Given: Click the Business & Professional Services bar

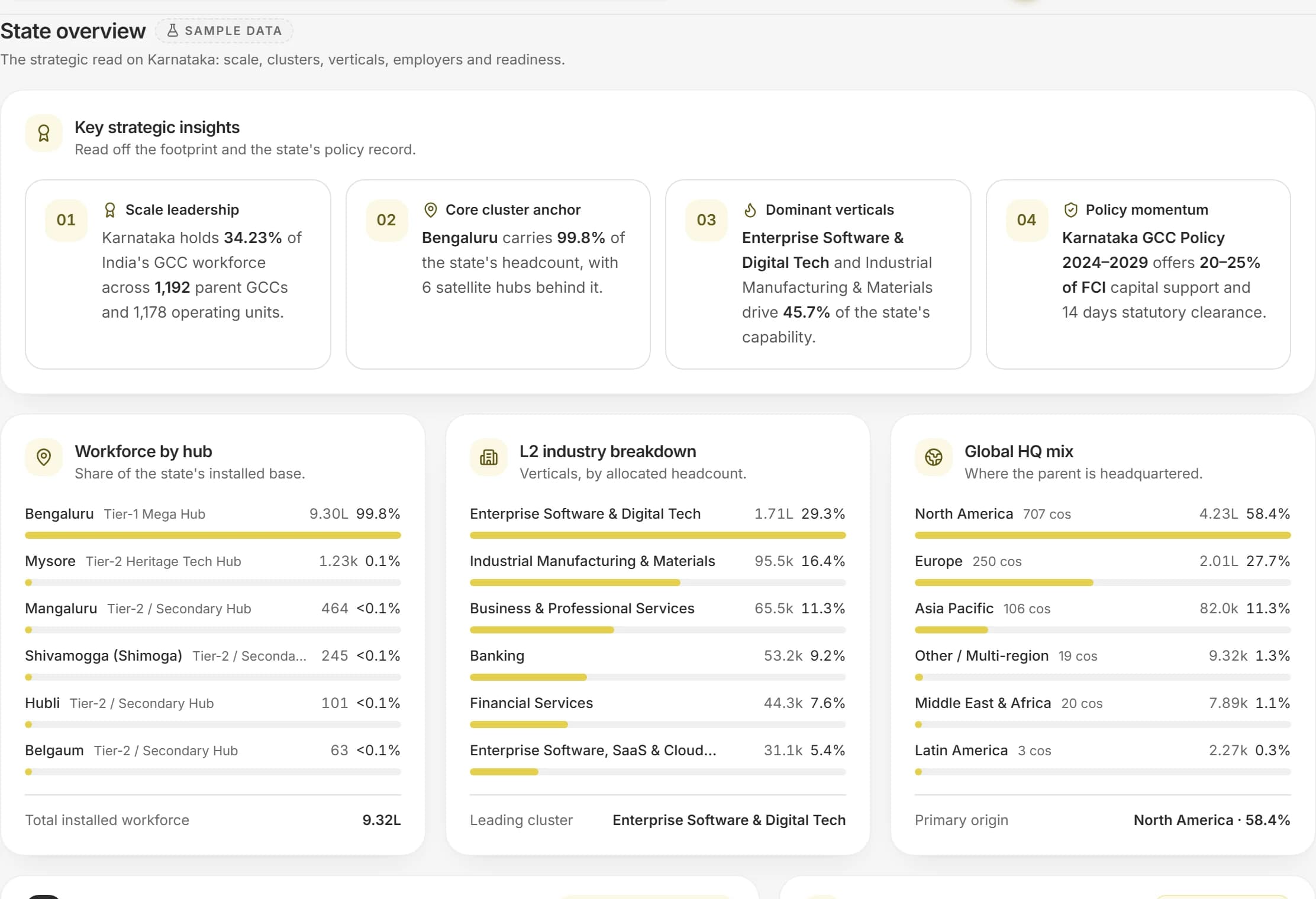Looking at the screenshot, I should point(658,630).
